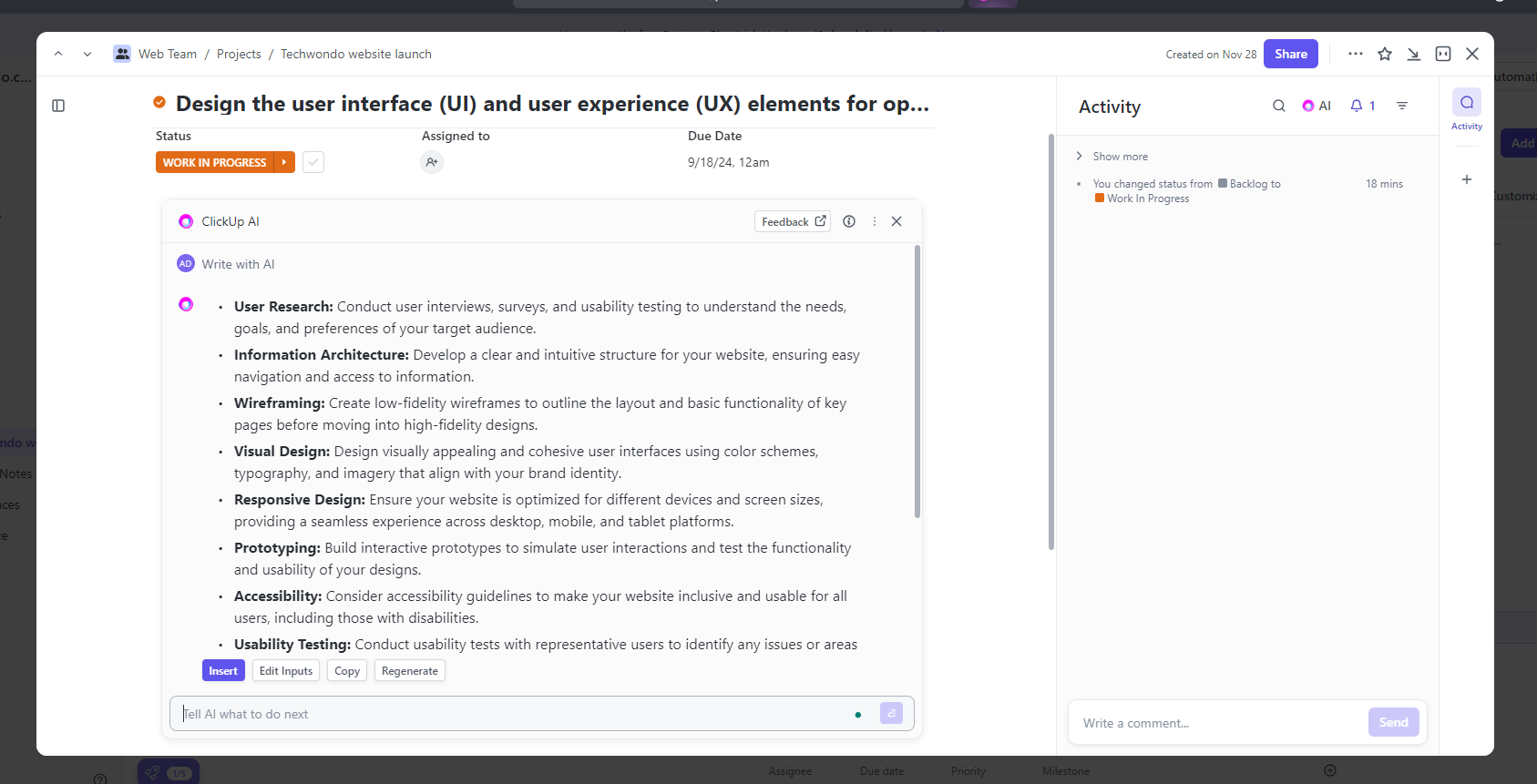Toggle the left sidebar panel

coord(58,106)
